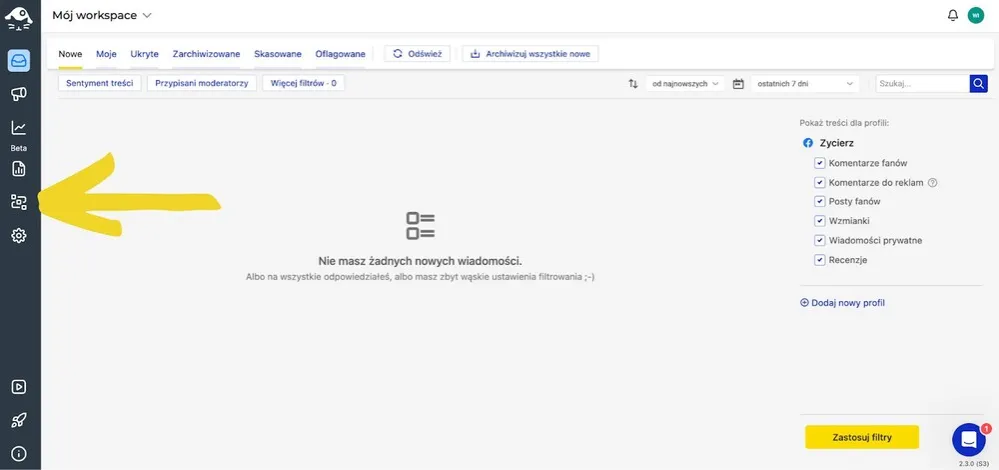Click the Odśwież button
The height and width of the screenshot is (470, 999).
click(x=417, y=54)
